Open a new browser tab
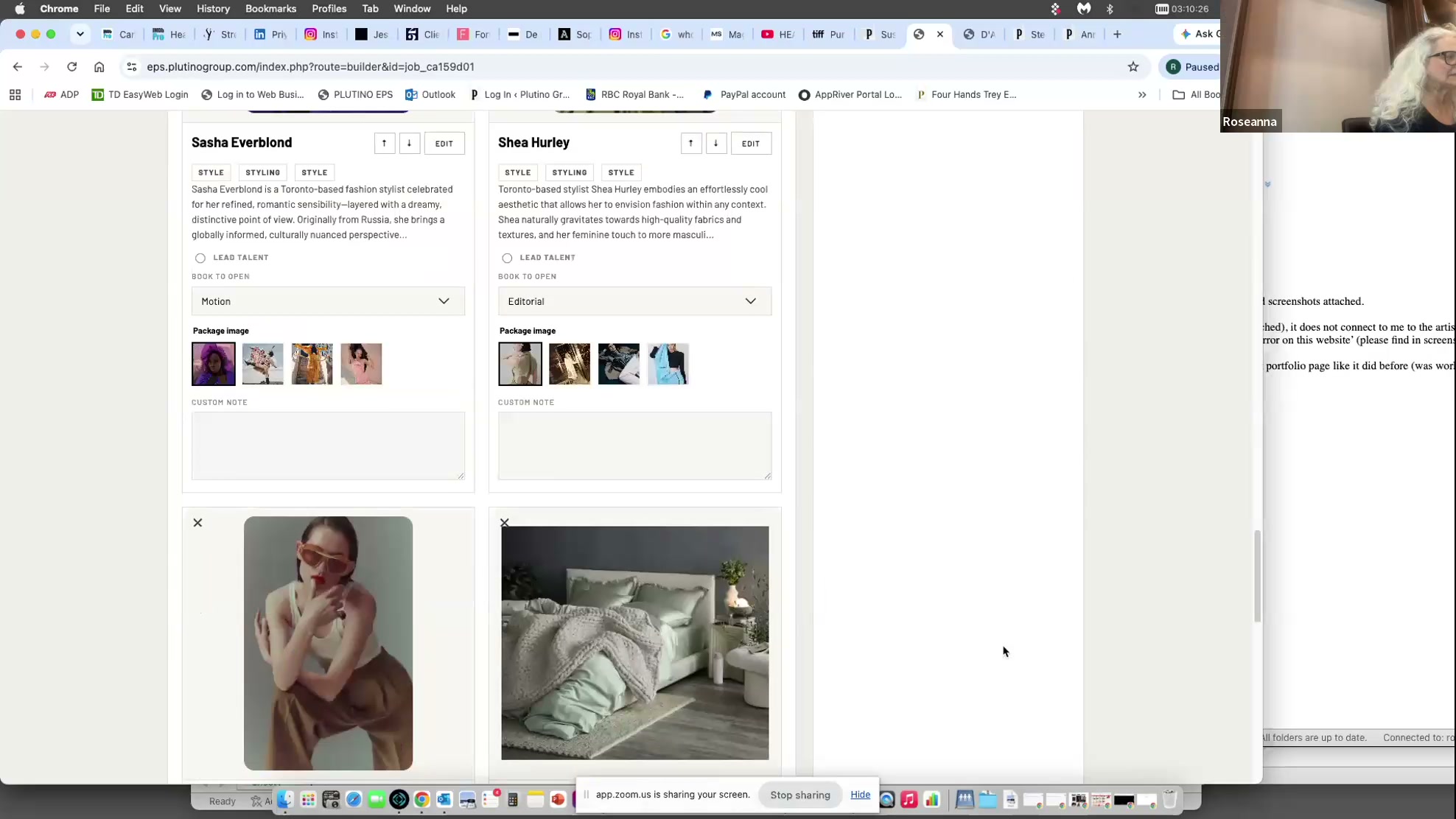 point(1117,34)
